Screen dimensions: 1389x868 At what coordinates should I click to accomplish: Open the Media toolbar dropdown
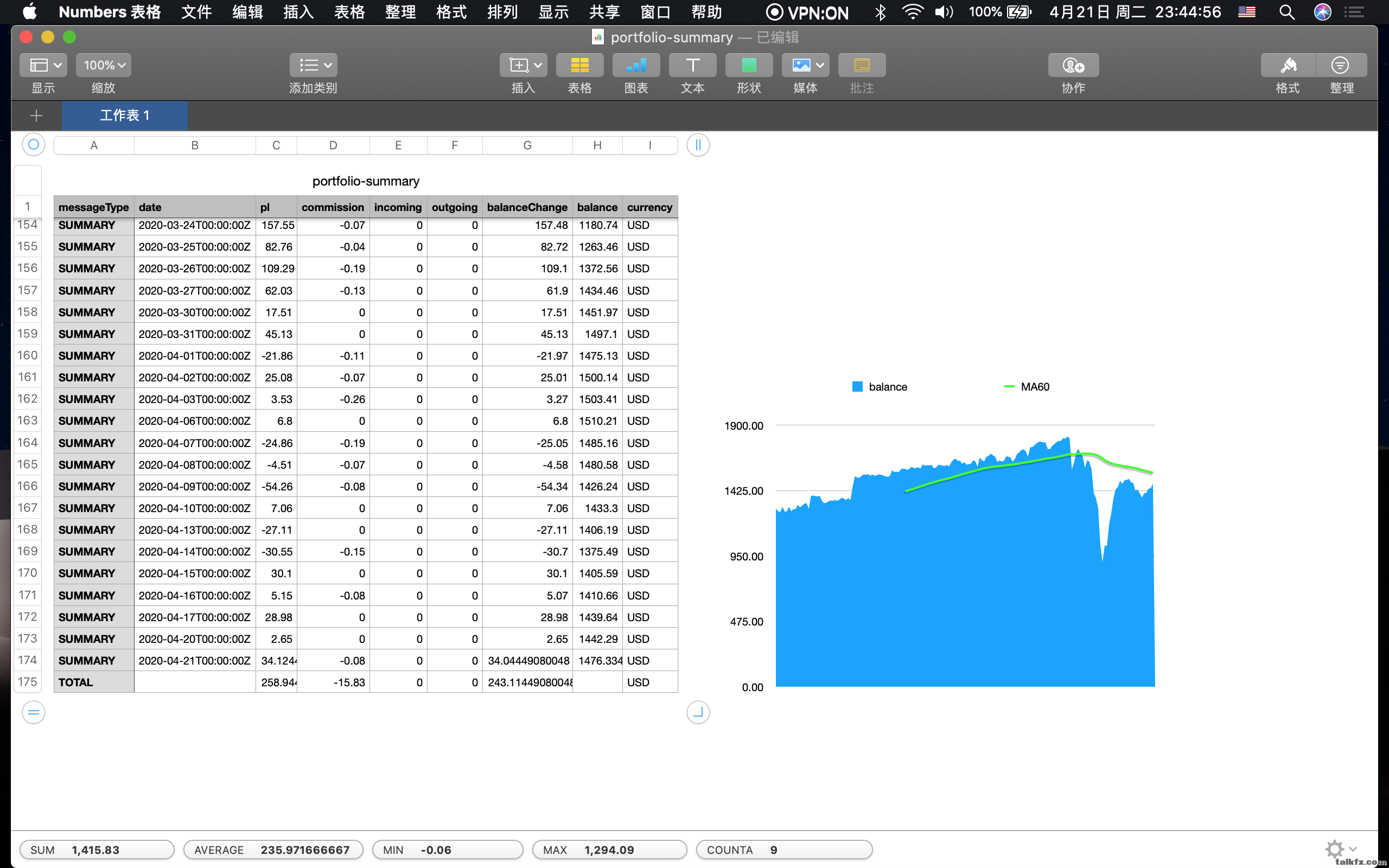pos(805,65)
